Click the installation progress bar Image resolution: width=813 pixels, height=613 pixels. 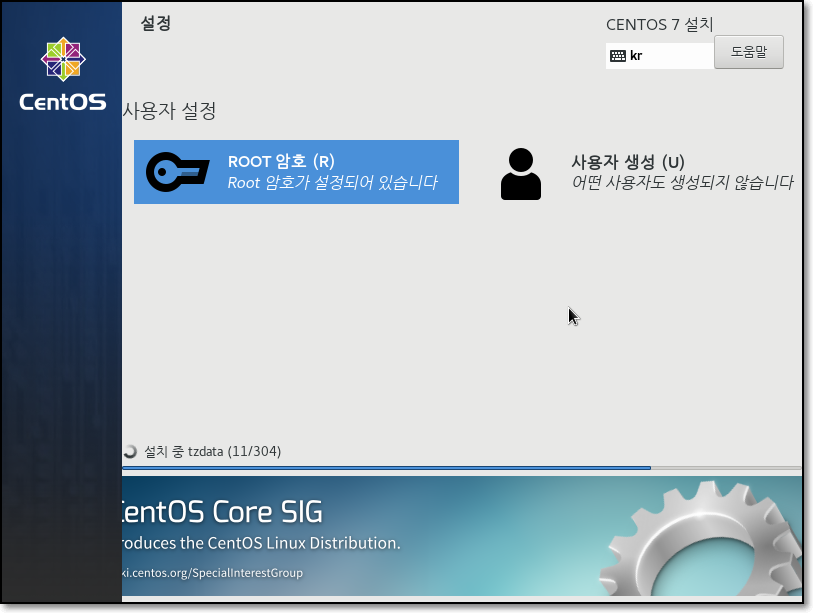(x=461, y=468)
